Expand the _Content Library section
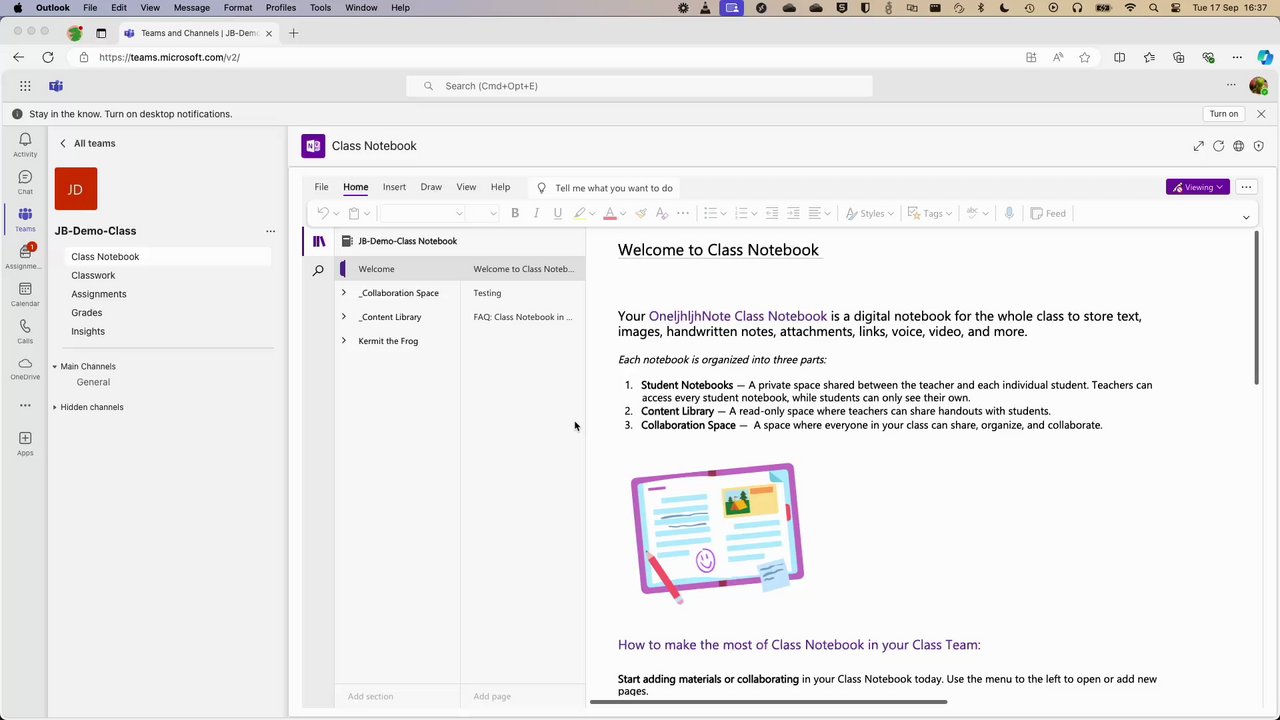The image size is (1280, 720). [x=344, y=317]
